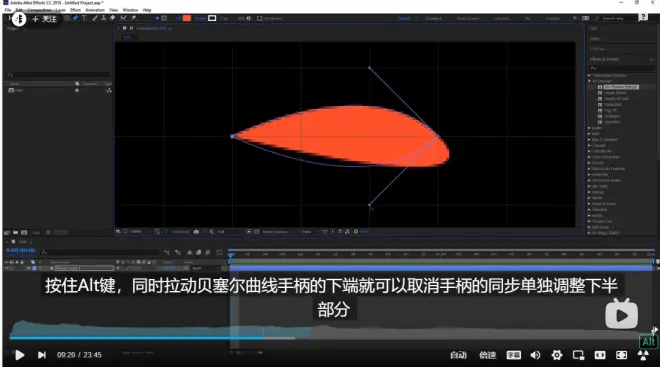
Task: Toggle the RotoBezier checkbox
Action: coord(259,19)
